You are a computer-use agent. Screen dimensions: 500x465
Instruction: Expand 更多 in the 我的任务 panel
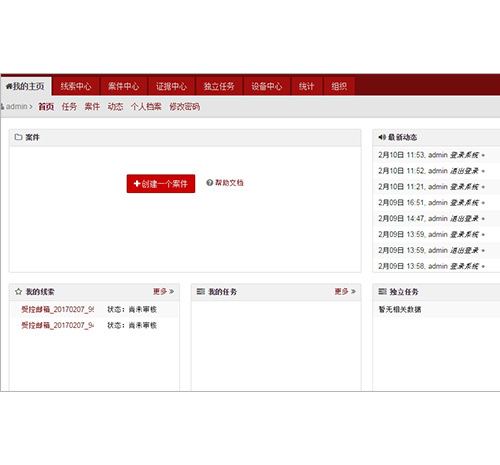[x=345, y=292]
